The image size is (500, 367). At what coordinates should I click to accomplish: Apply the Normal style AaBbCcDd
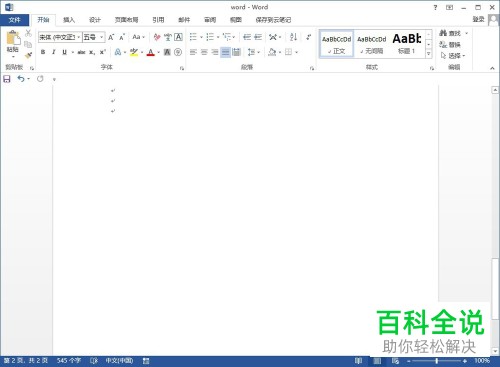pyautogui.click(x=337, y=44)
